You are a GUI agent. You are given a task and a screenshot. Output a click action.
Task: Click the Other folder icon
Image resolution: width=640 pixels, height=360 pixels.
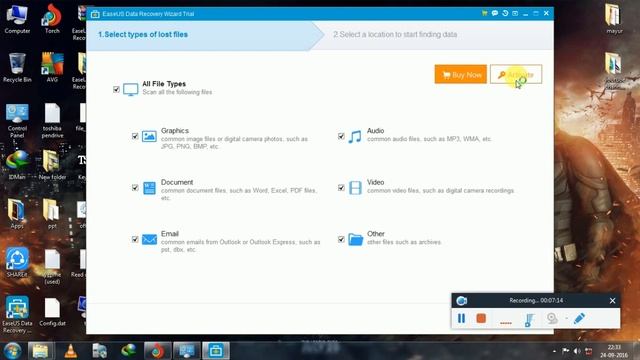point(356,239)
